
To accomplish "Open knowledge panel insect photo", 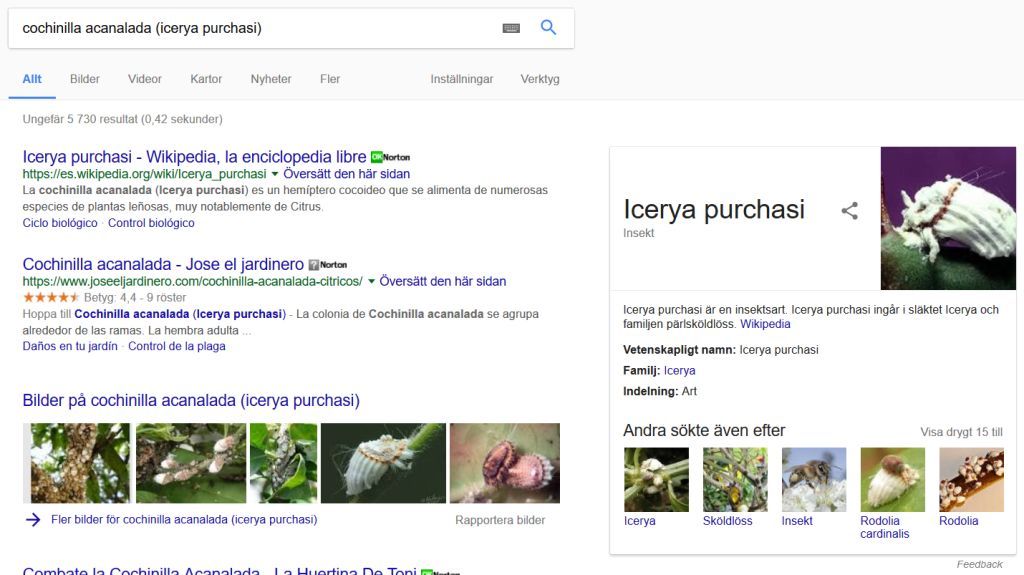I will coord(948,218).
